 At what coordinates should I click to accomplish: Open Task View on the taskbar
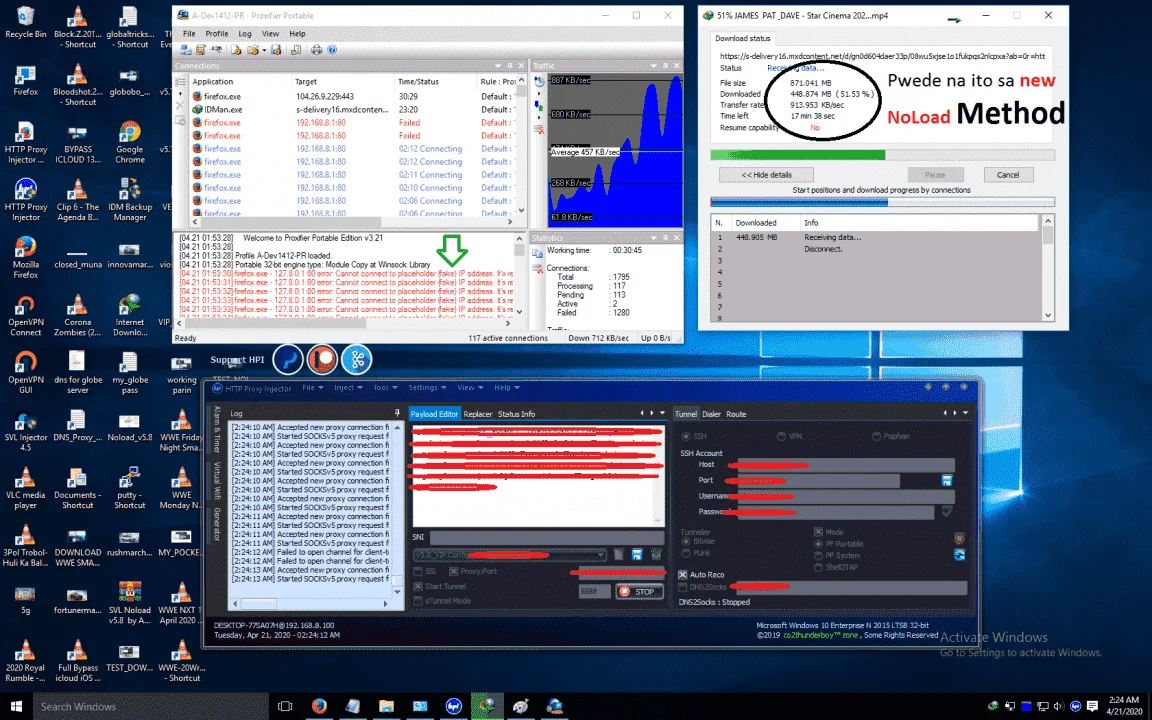(x=285, y=706)
